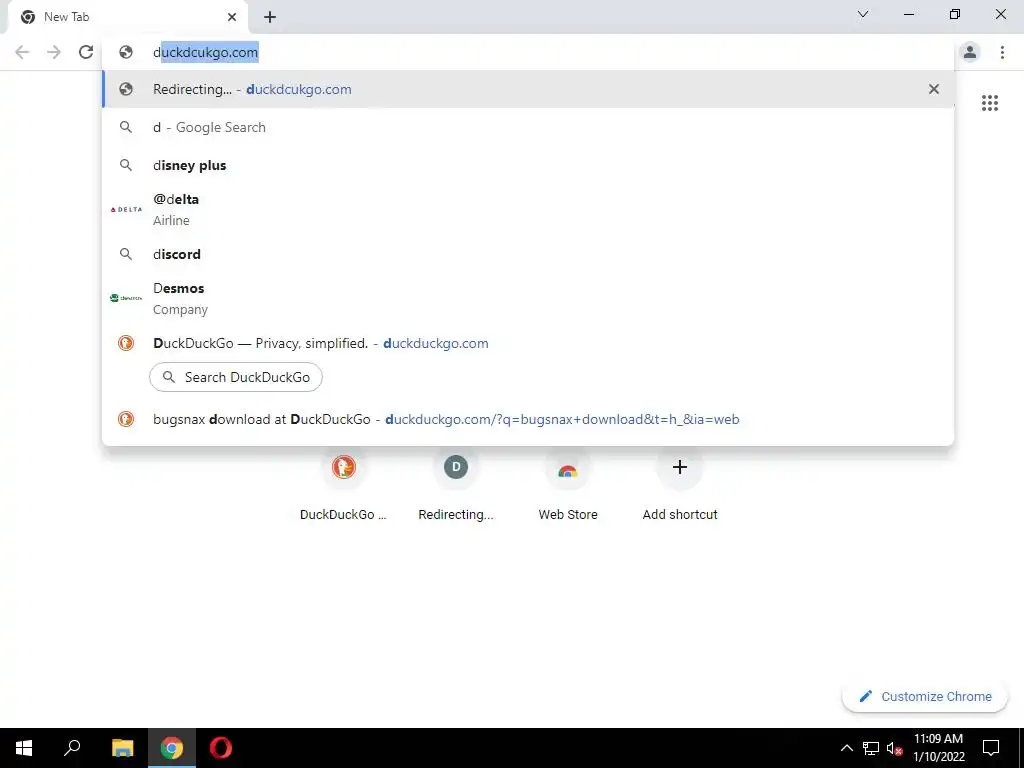Click inside the address bar text
This screenshot has width=1024, height=768.
206,52
